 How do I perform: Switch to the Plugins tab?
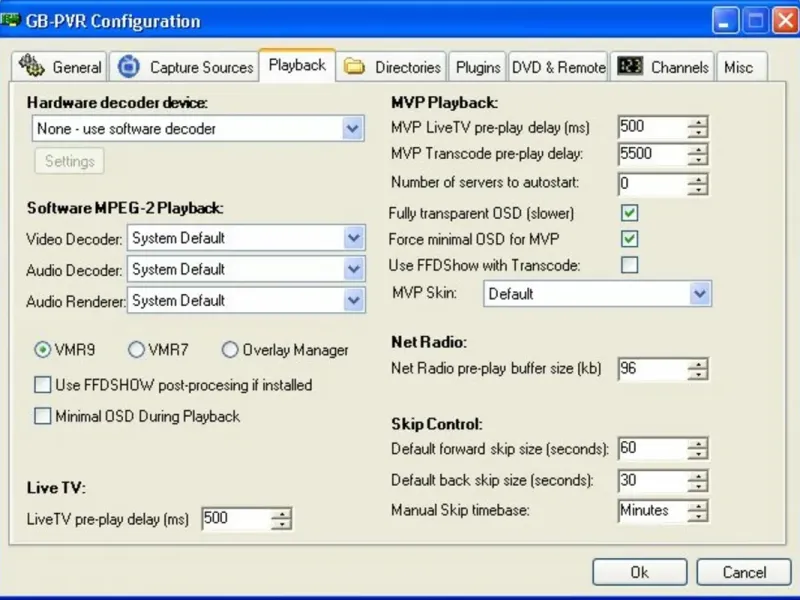478,67
